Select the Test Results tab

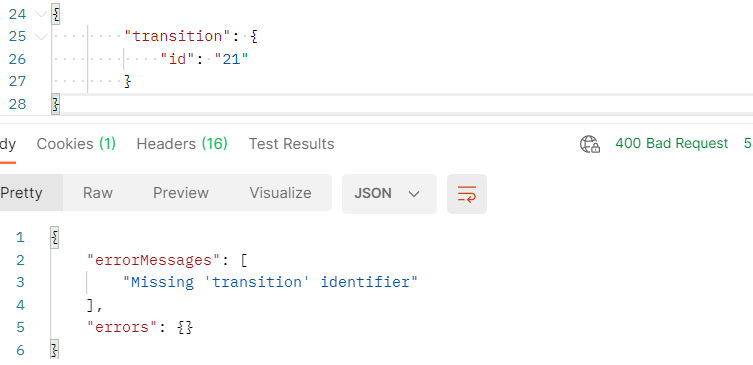click(291, 144)
